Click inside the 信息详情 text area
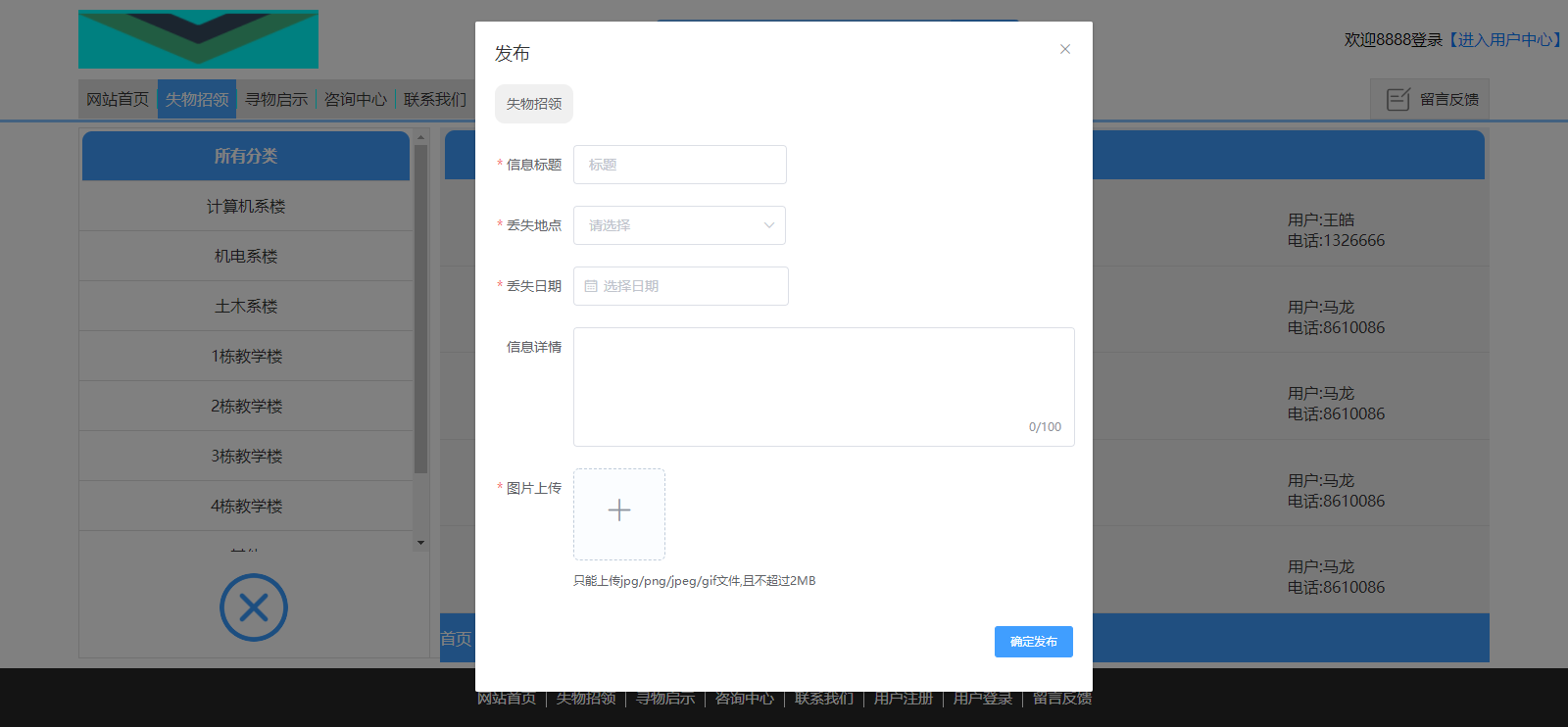The height and width of the screenshot is (727, 1568). tap(824, 387)
